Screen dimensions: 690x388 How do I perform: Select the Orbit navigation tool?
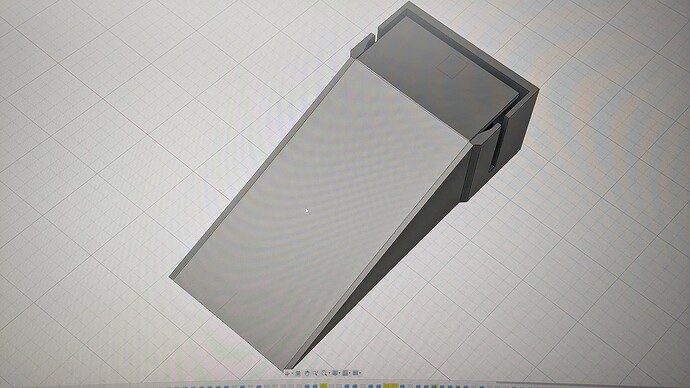287,373
